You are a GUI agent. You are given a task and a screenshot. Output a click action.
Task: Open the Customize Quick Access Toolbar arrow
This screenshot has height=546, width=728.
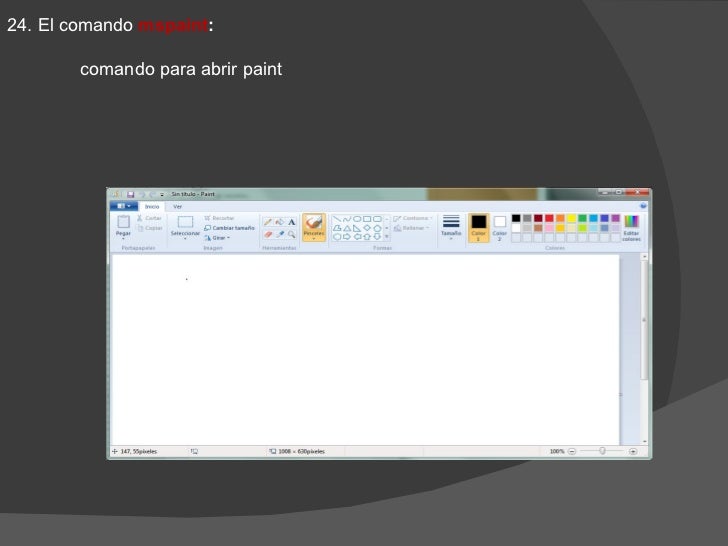point(162,195)
